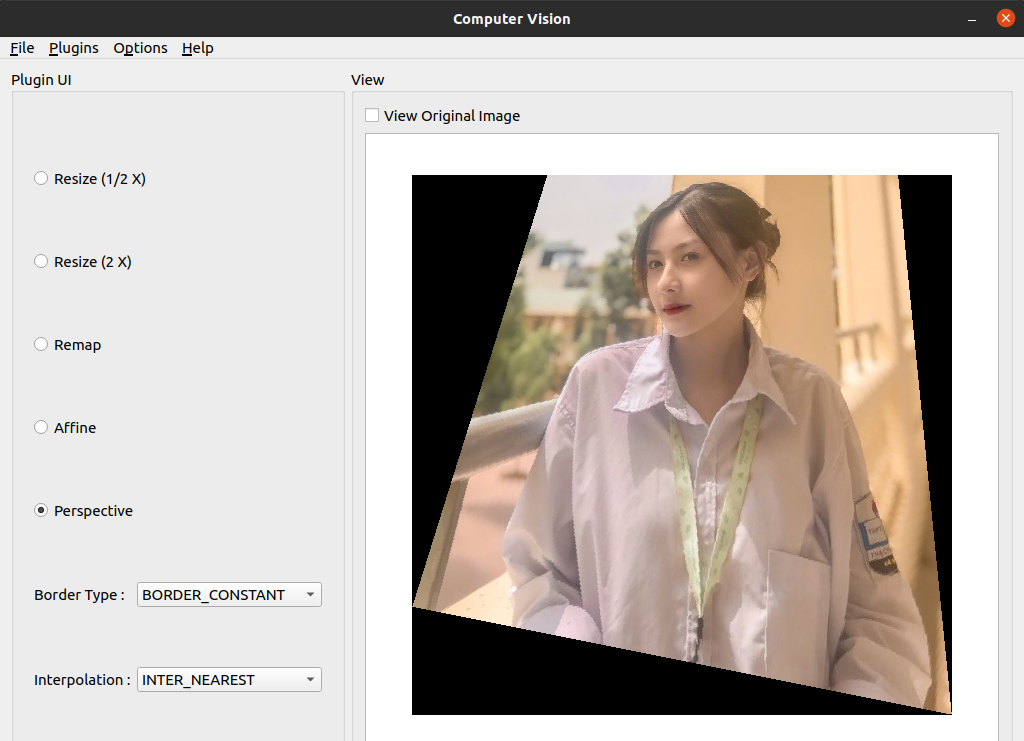Click the BORDER_CONSTANT combo box text
Image resolution: width=1024 pixels, height=741 pixels.
[x=214, y=595]
